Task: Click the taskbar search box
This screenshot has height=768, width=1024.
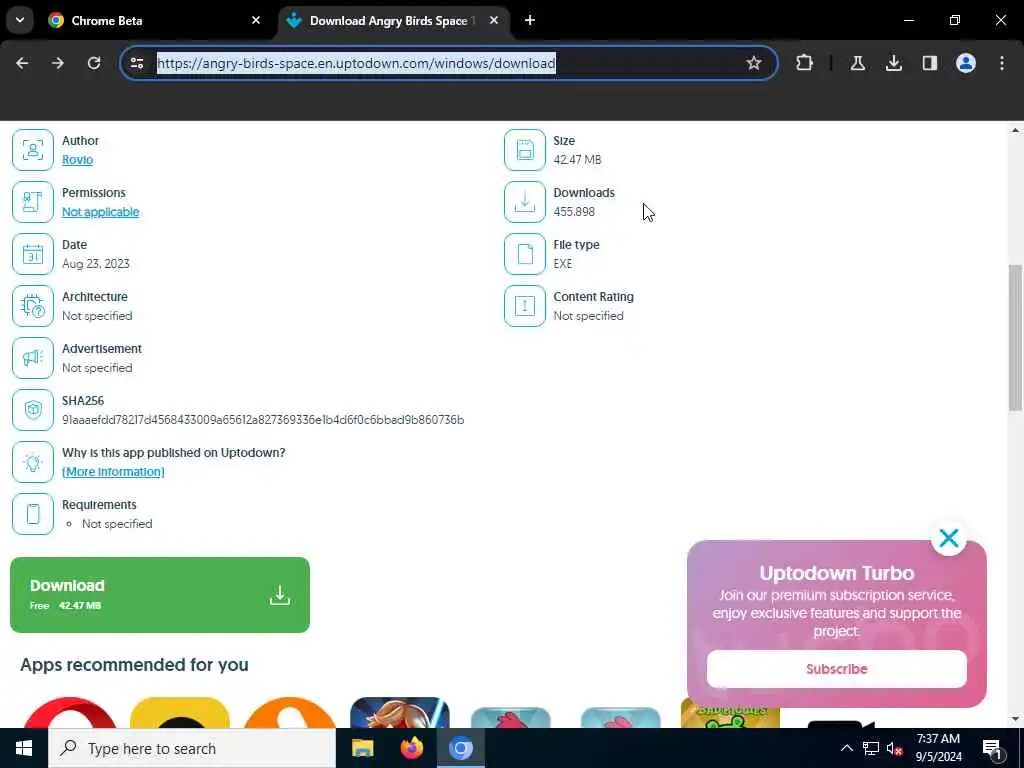Action: [x=192, y=748]
